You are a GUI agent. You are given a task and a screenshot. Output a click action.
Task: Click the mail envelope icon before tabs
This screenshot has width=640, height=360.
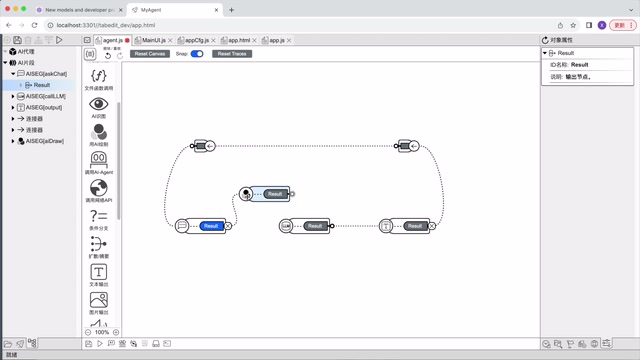click(x=87, y=40)
